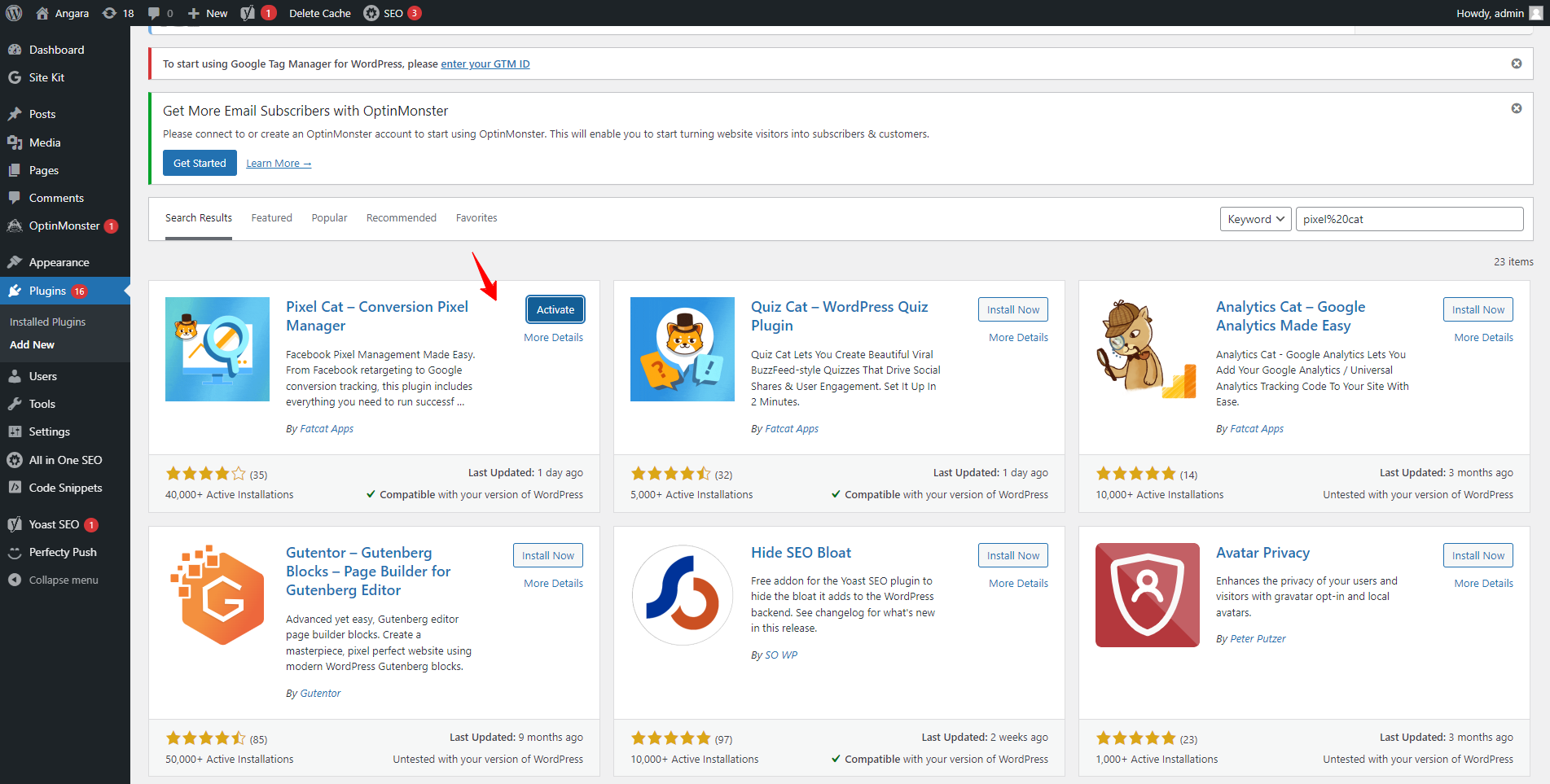View More Details for Avatar Privacy
This screenshot has width=1550, height=784.
click(1483, 583)
